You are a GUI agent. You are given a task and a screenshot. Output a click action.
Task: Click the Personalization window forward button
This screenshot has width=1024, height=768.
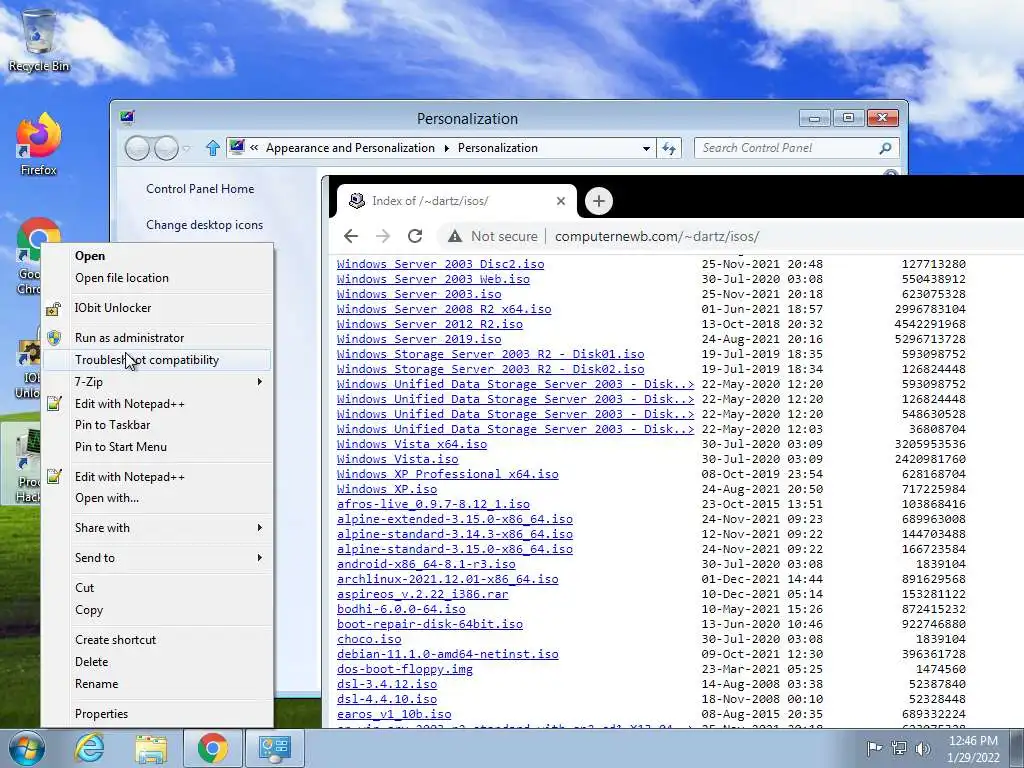pyautogui.click(x=167, y=148)
